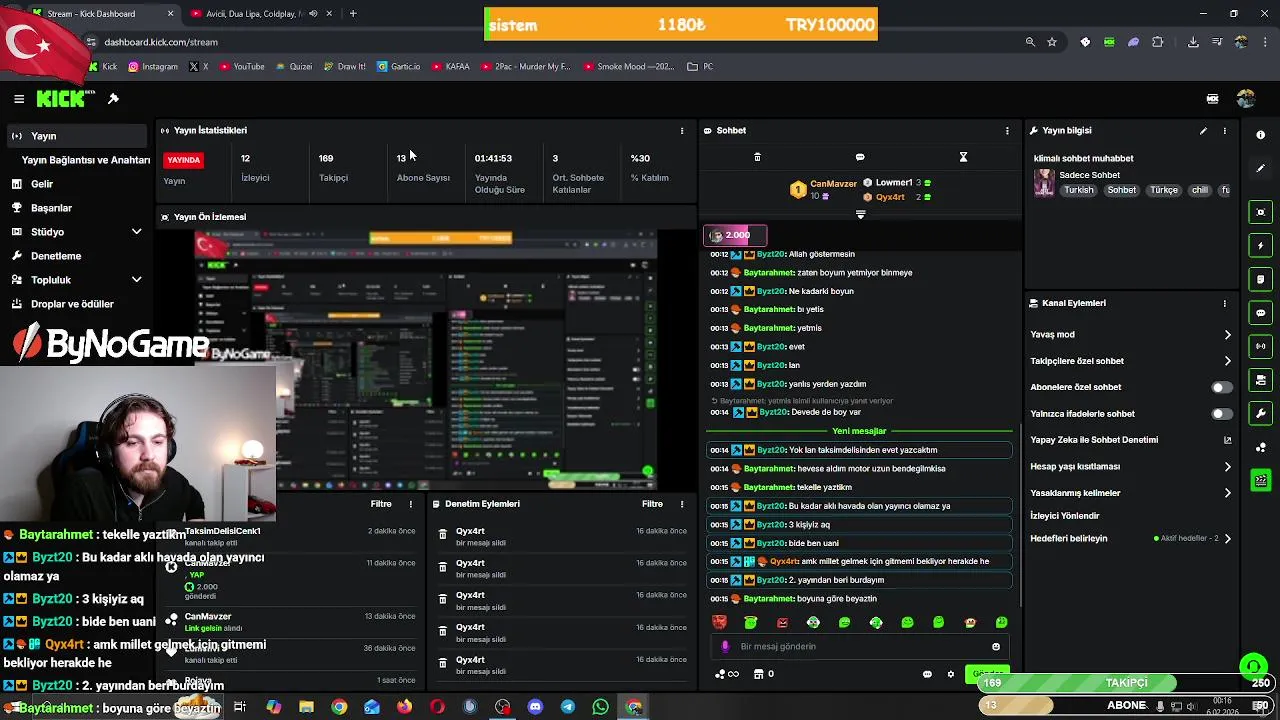Open Kanal Eylemleri three-dot menu
This screenshot has width=1280, height=720.
coord(1224,303)
